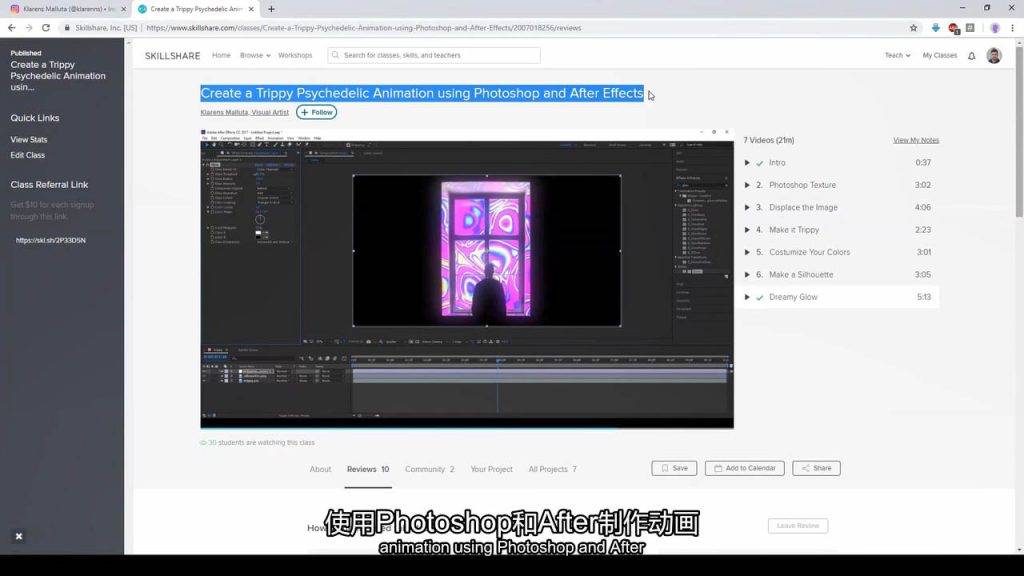Go to the Your Project tab
Image resolution: width=1024 pixels, height=576 pixels.
(491, 469)
